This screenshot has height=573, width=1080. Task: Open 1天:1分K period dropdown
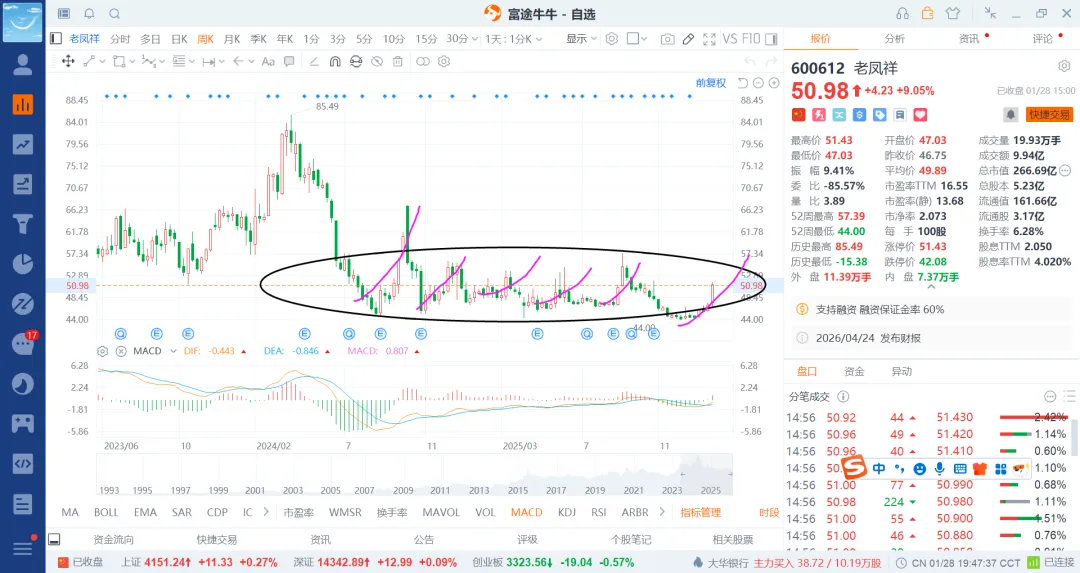tap(513, 39)
